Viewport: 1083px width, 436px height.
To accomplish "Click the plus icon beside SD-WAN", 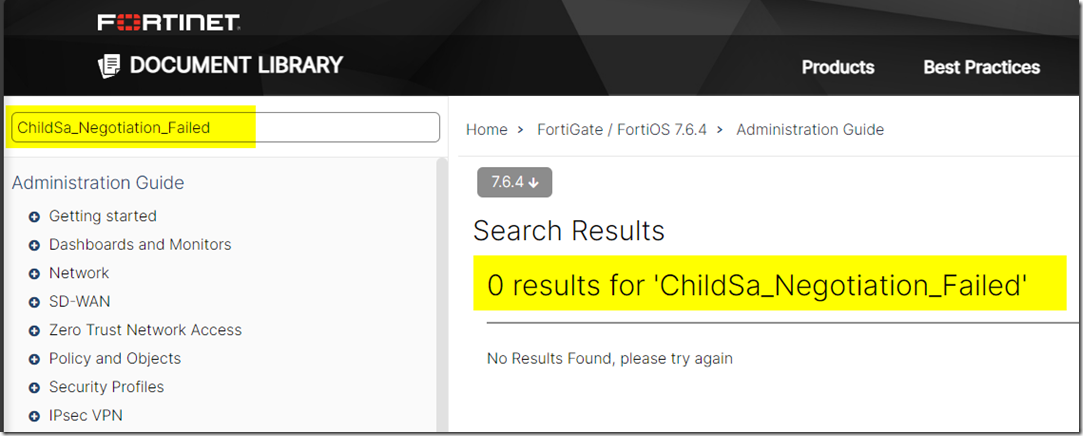I will coord(34,302).
